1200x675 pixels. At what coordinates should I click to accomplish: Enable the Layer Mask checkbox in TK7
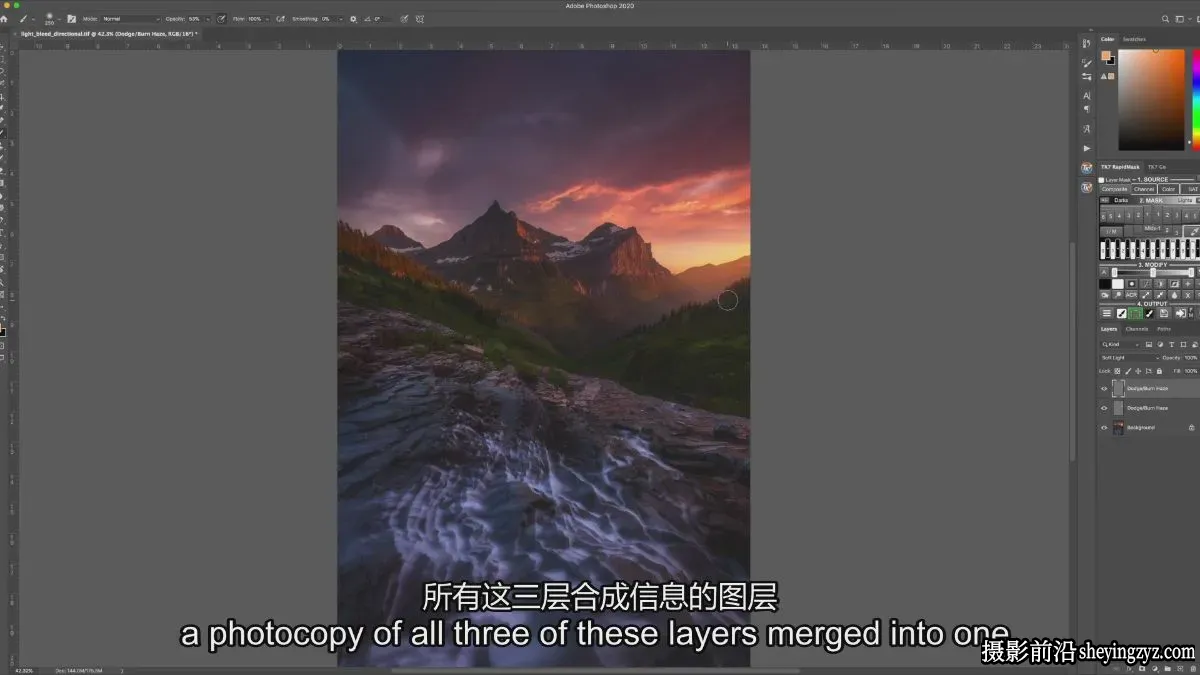pos(1102,180)
